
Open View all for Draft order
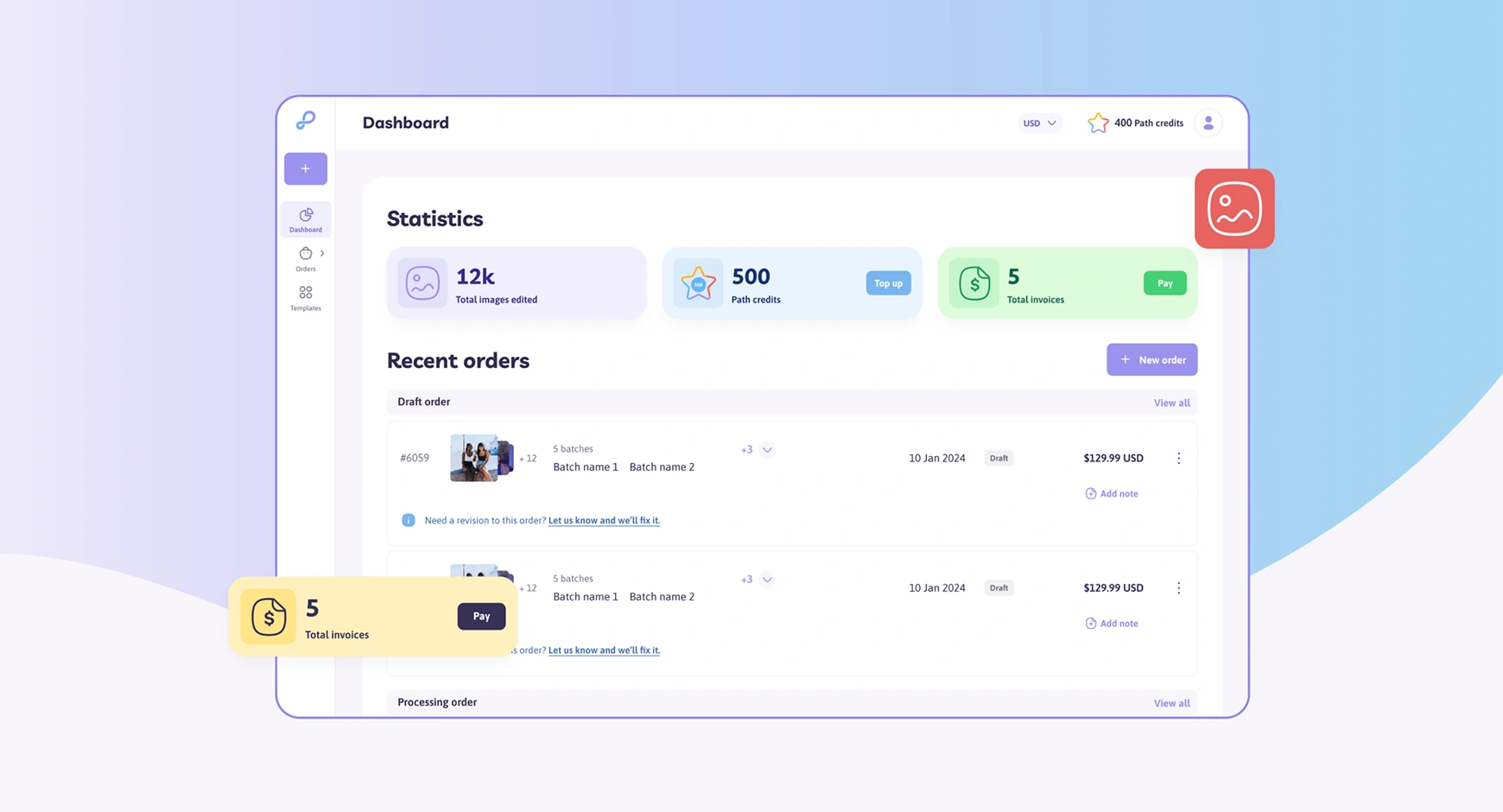(1171, 403)
